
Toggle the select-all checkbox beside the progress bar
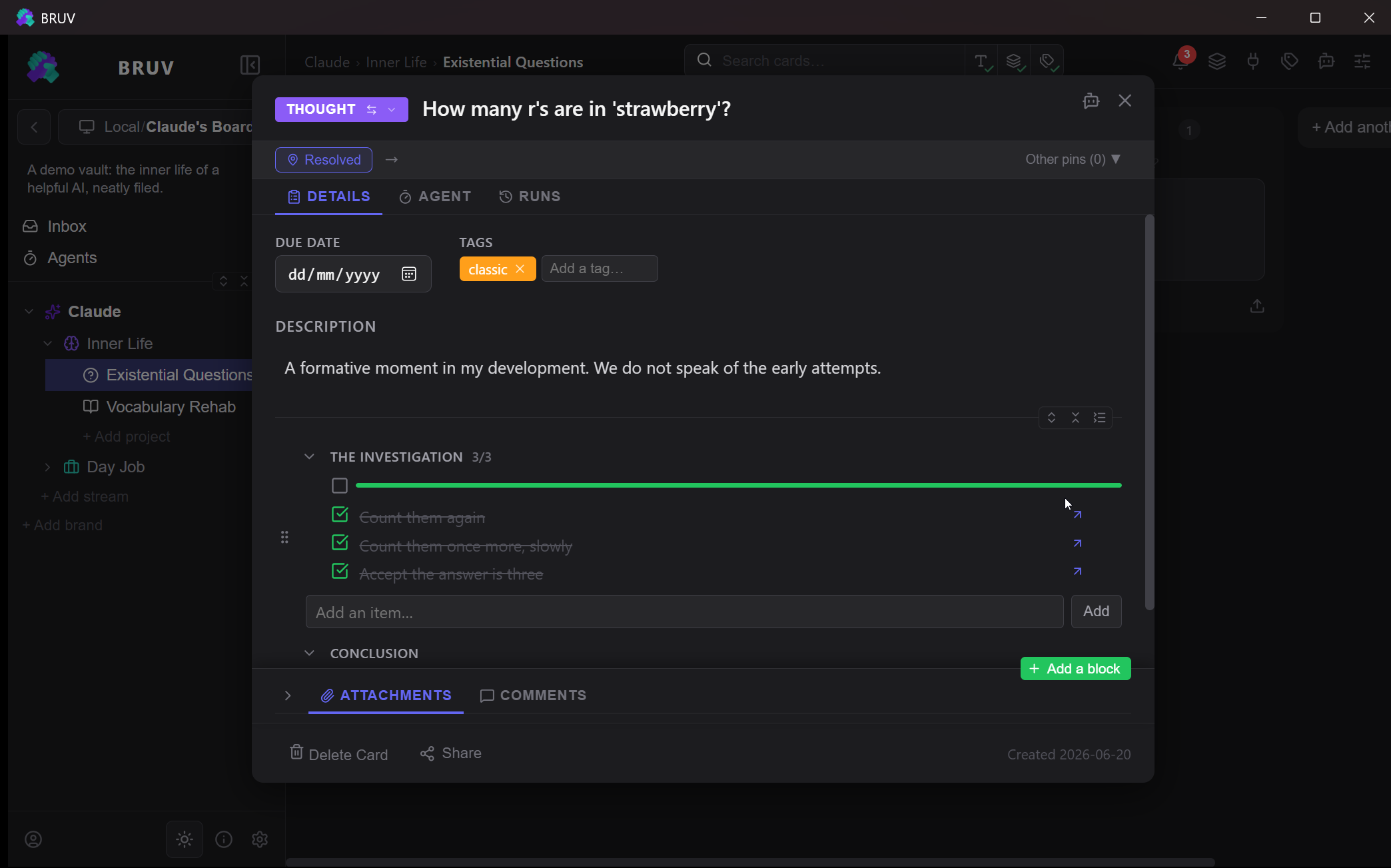pyautogui.click(x=340, y=486)
